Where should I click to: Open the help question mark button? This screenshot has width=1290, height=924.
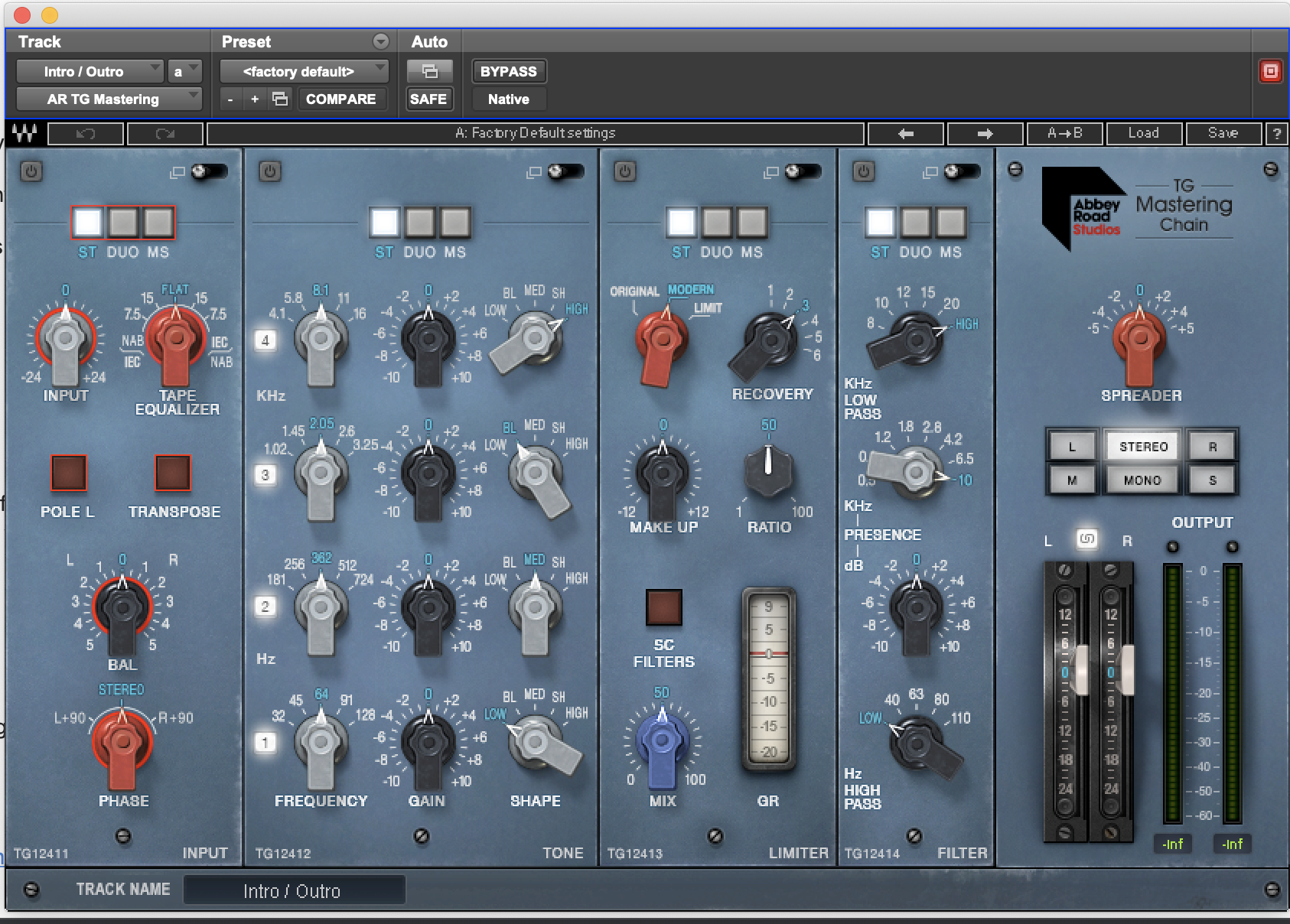coord(1275,134)
